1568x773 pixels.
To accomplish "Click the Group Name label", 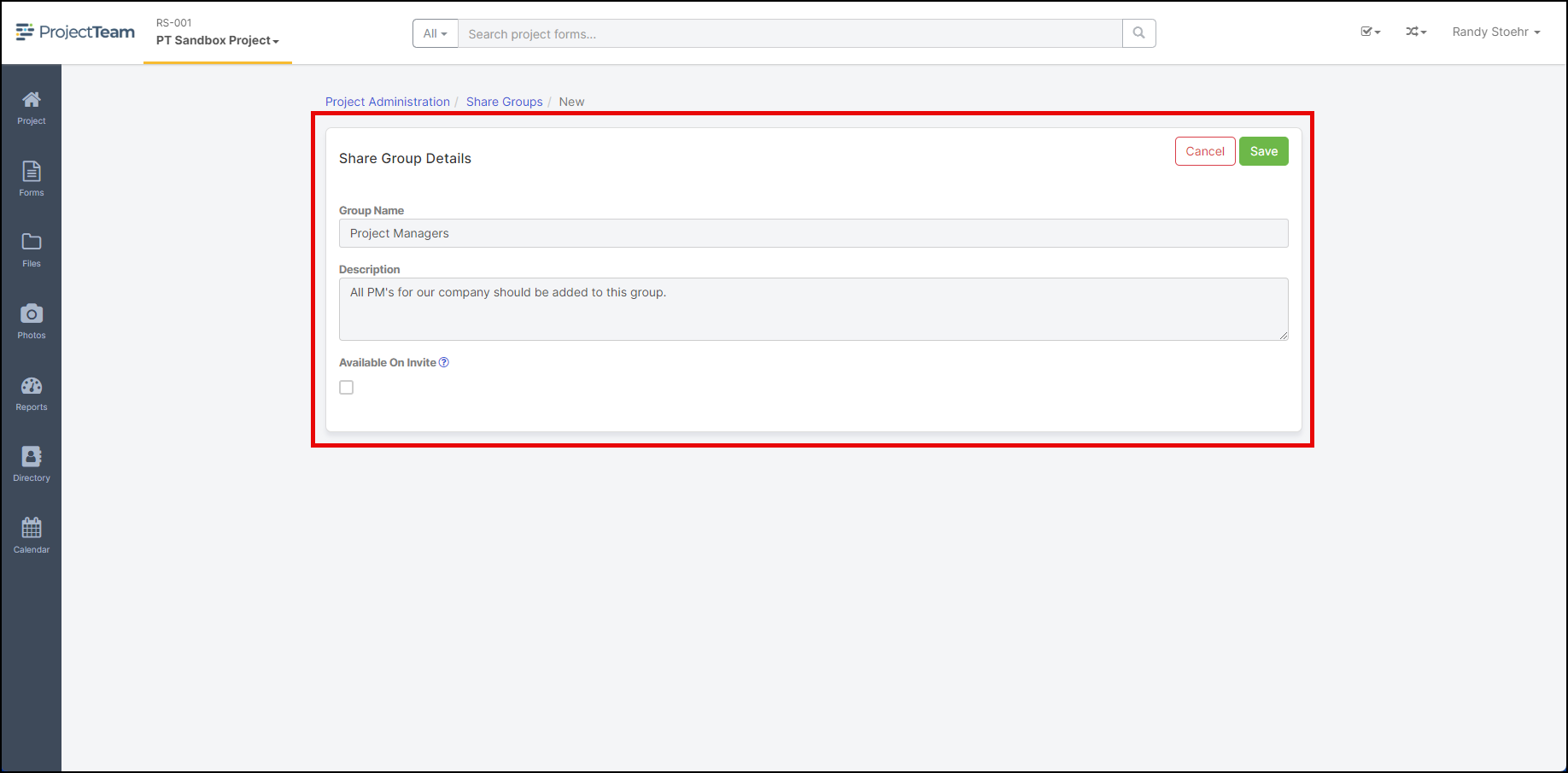I will [372, 210].
